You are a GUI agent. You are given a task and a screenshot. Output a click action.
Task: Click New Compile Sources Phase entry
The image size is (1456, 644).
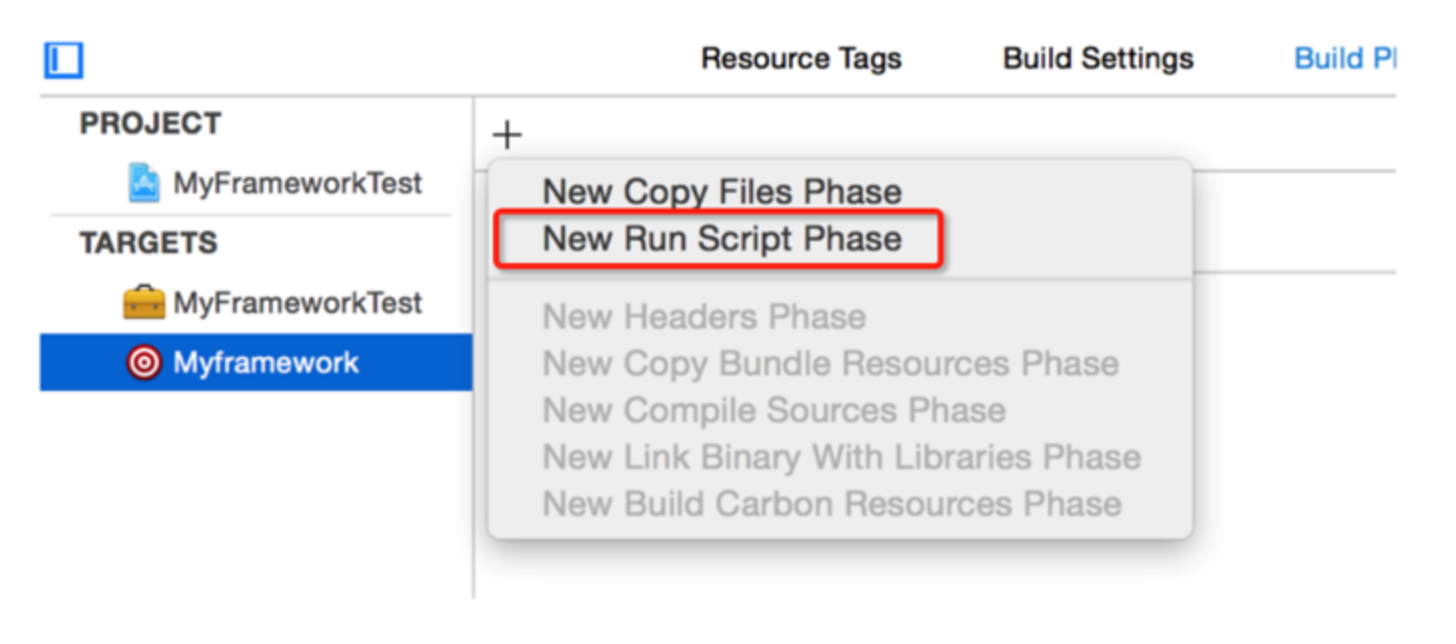pyautogui.click(x=774, y=410)
